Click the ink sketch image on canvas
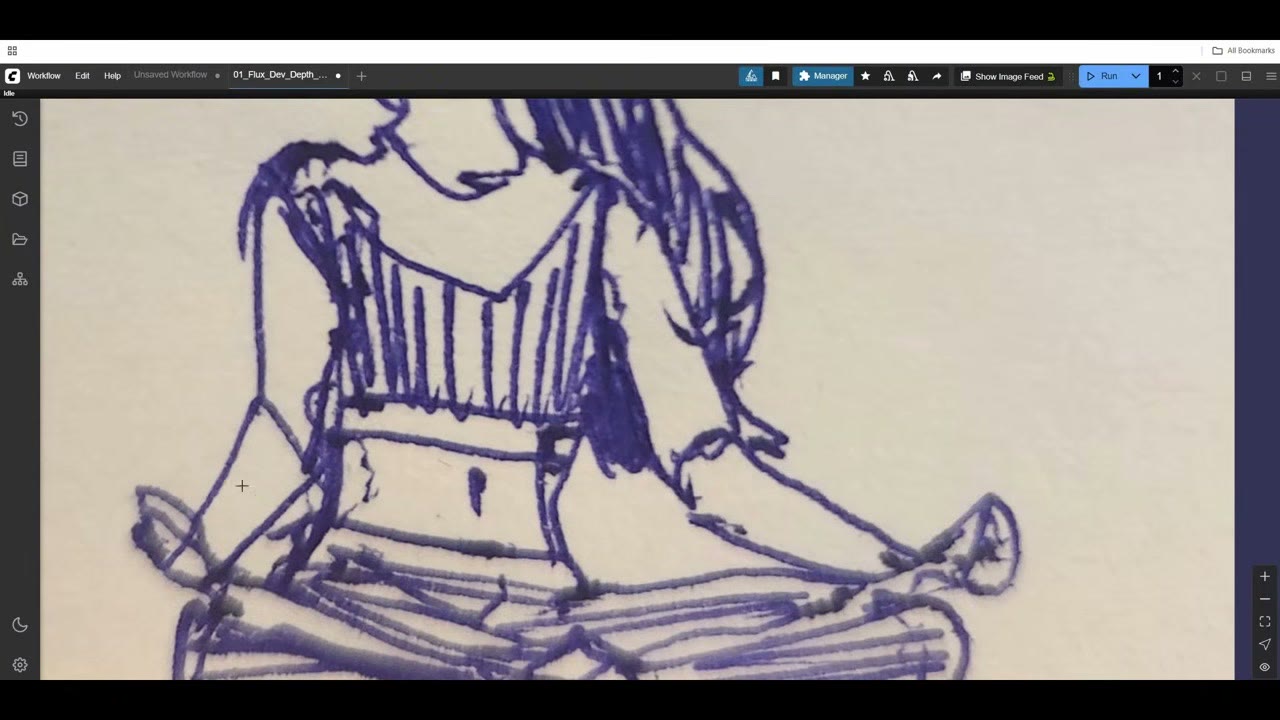Viewport: 1280px width, 720px height. (637, 389)
